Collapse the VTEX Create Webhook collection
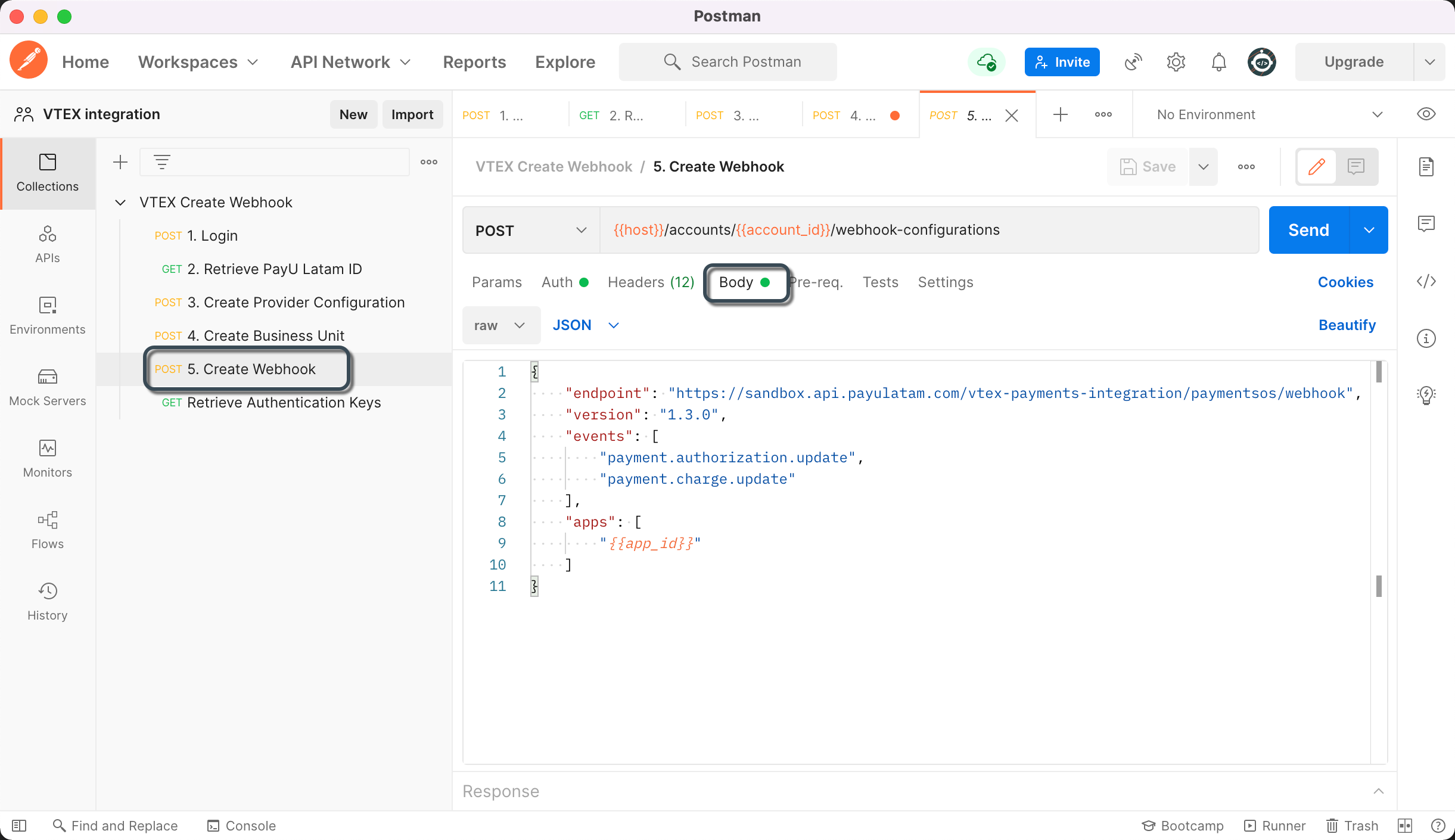 click(x=120, y=203)
